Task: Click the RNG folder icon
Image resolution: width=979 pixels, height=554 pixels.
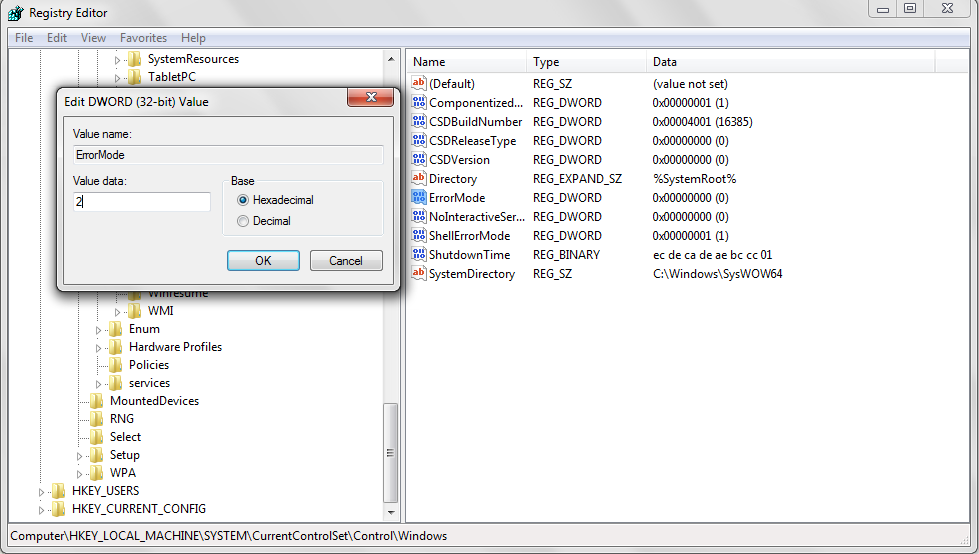Action: tap(97, 419)
